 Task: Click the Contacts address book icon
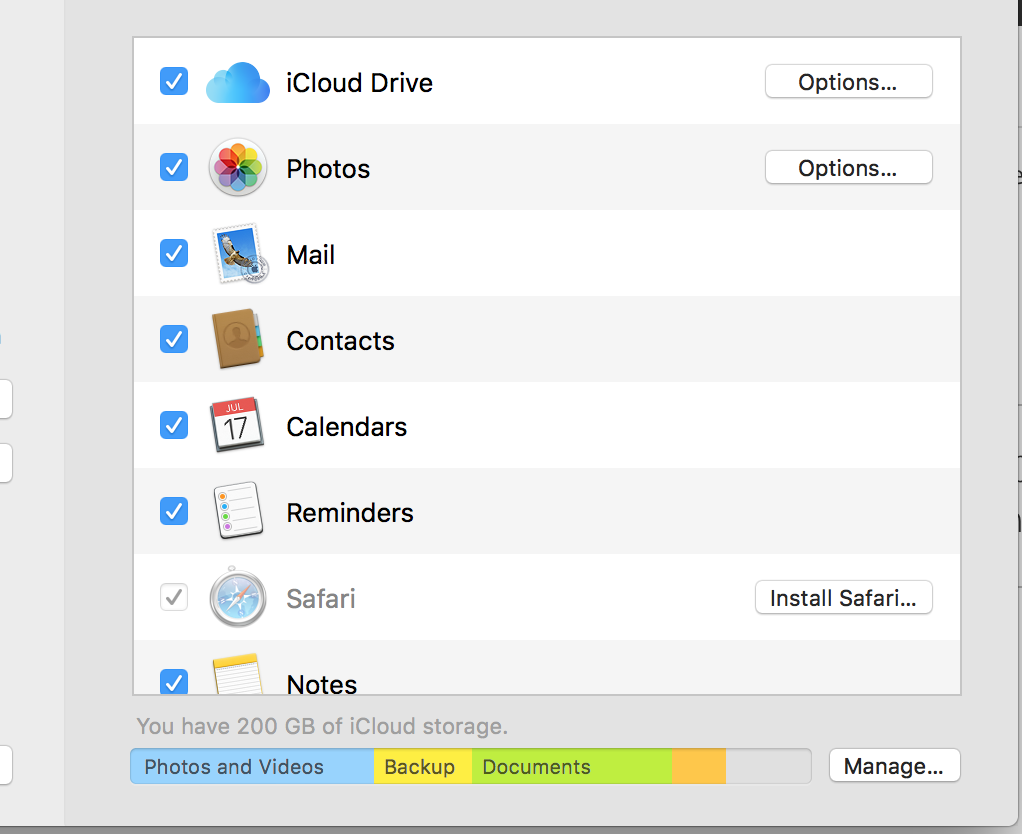click(x=238, y=340)
